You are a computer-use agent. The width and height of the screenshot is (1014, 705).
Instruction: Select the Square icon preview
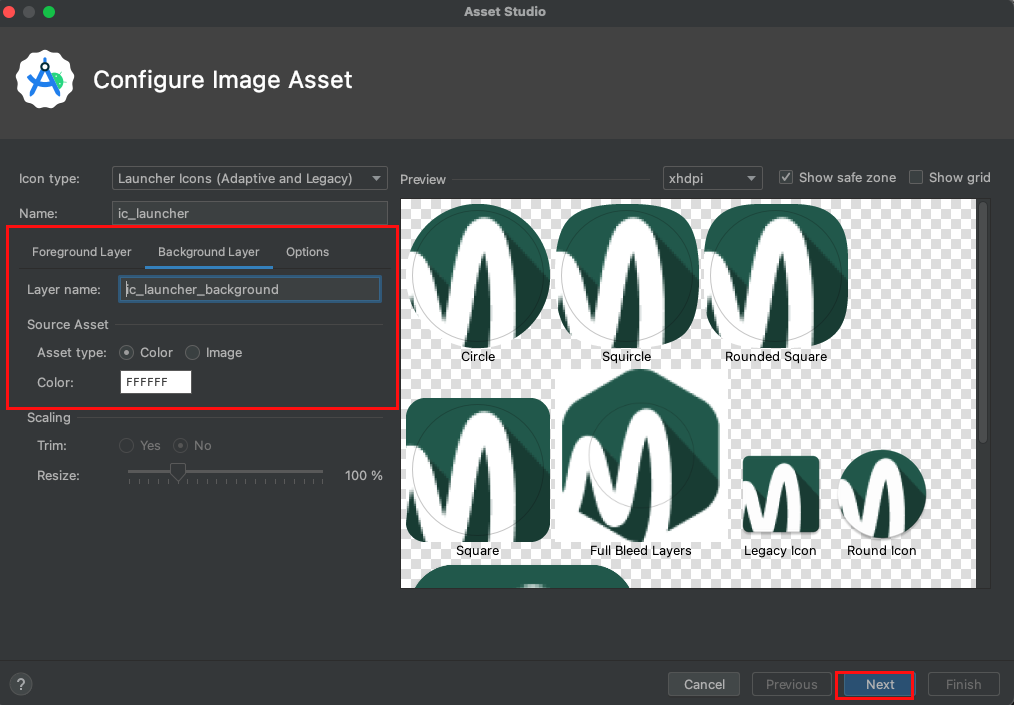tap(479, 470)
